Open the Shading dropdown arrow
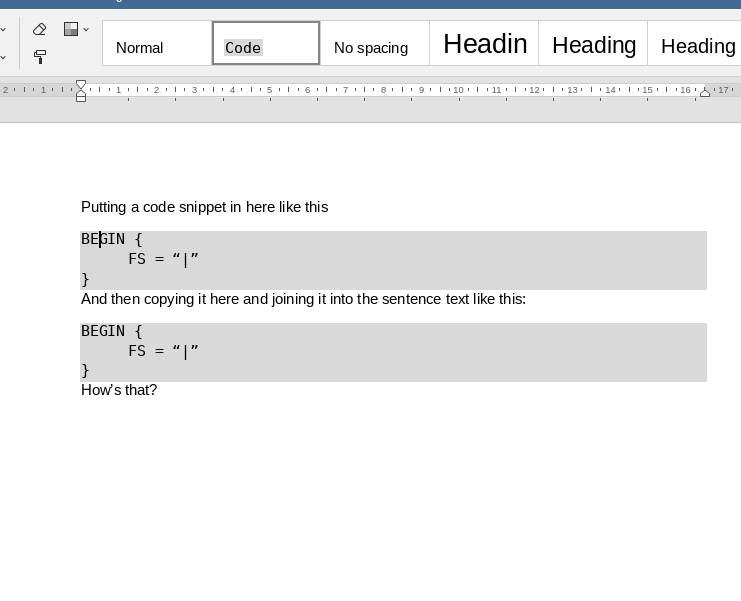The width and height of the screenshot is (741, 601). (x=87, y=30)
